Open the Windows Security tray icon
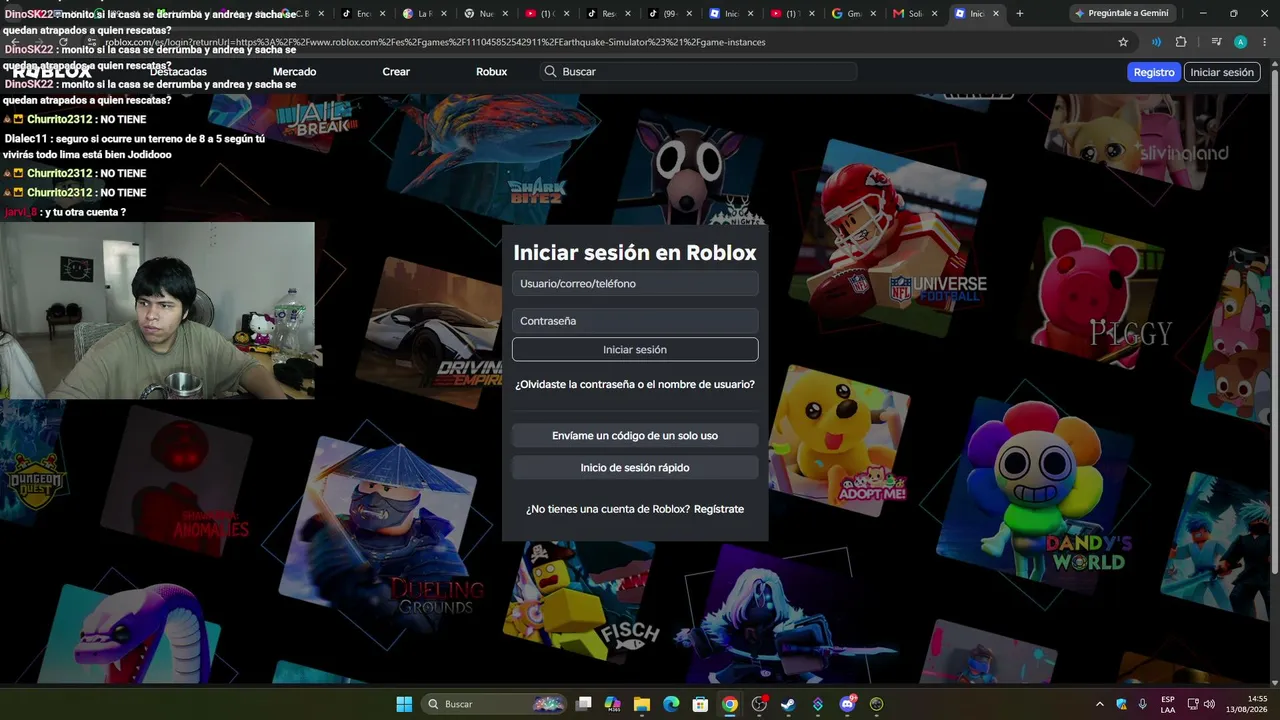 tap(1121, 704)
